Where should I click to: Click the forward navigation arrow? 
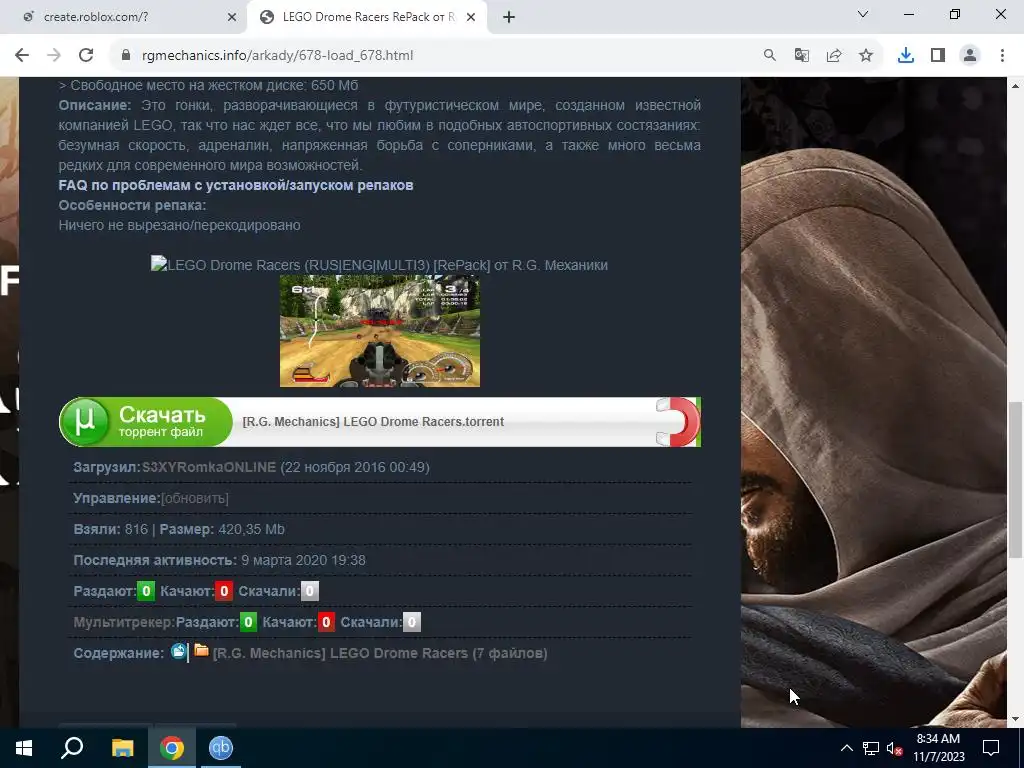(54, 56)
